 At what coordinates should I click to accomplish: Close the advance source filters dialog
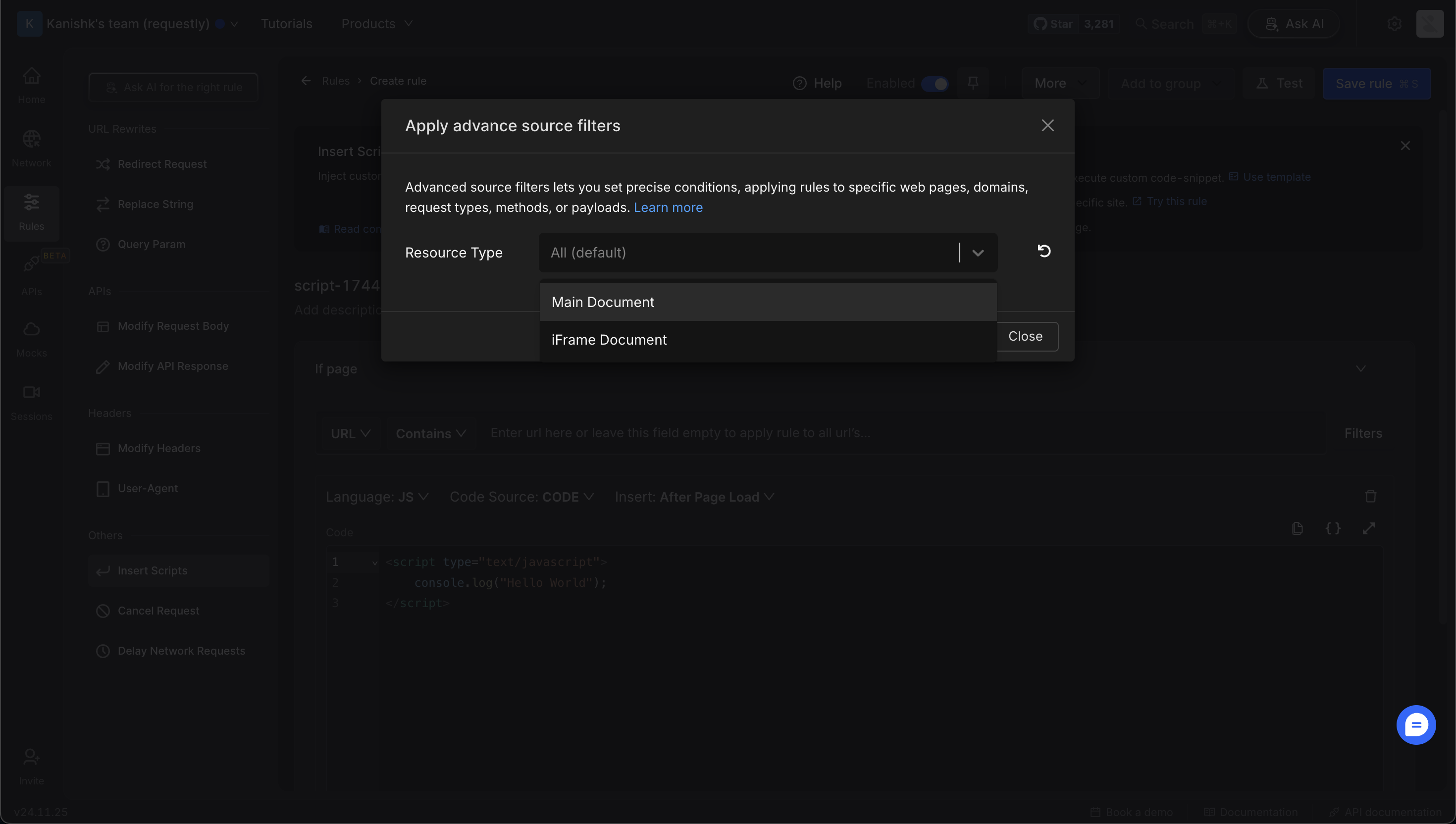(x=1047, y=126)
